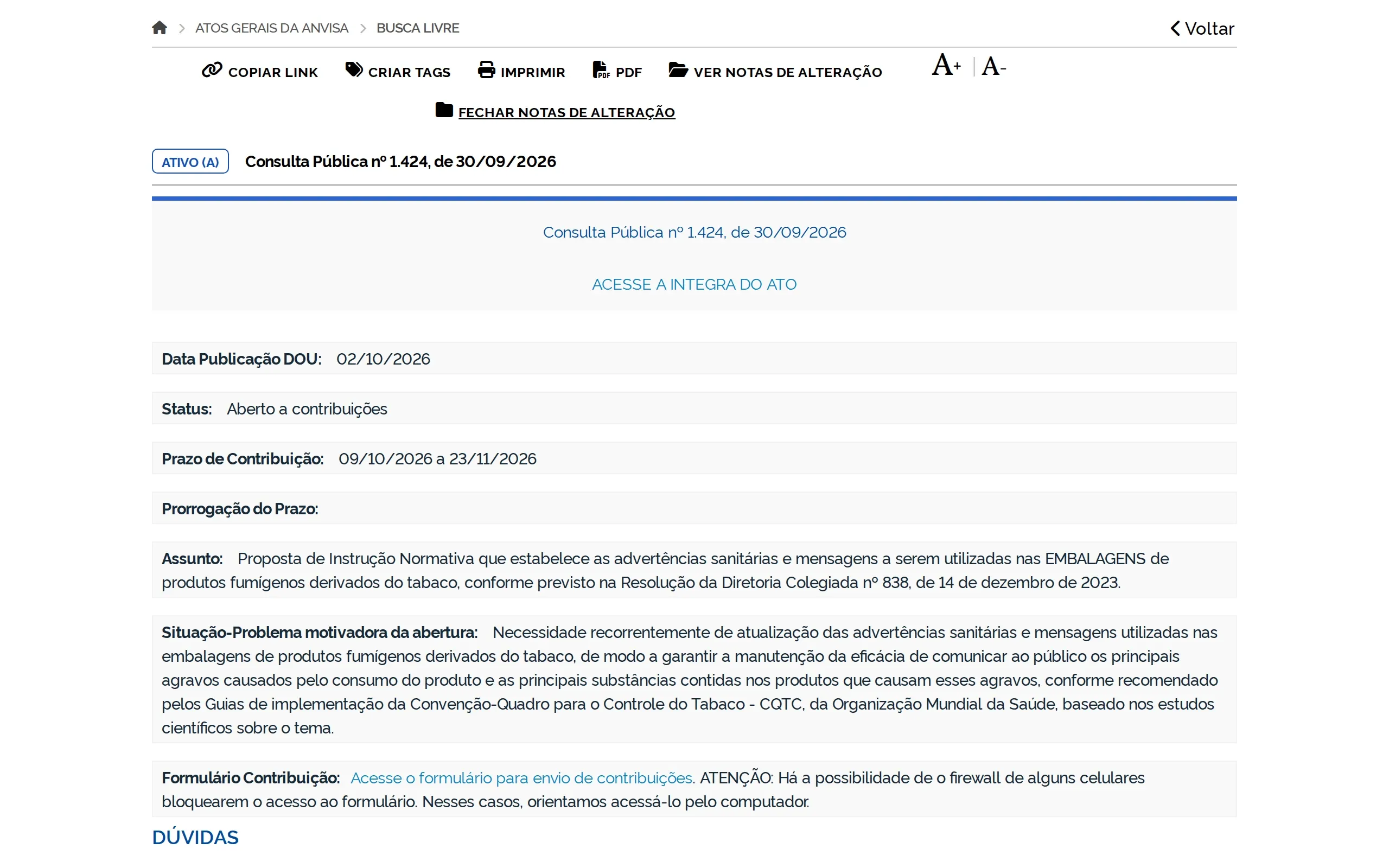The height and width of the screenshot is (868, 1389).
Task: Click Ver Notas de Alteração label
Action: coord(787,72)
